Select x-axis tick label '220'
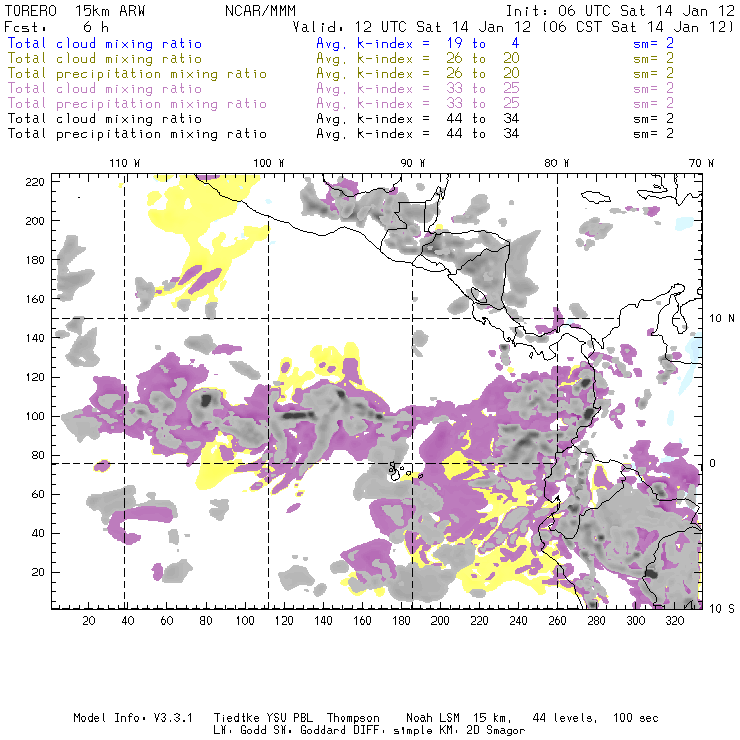The width and height of the screenshot is (740, 740). [x=479, y=621]
